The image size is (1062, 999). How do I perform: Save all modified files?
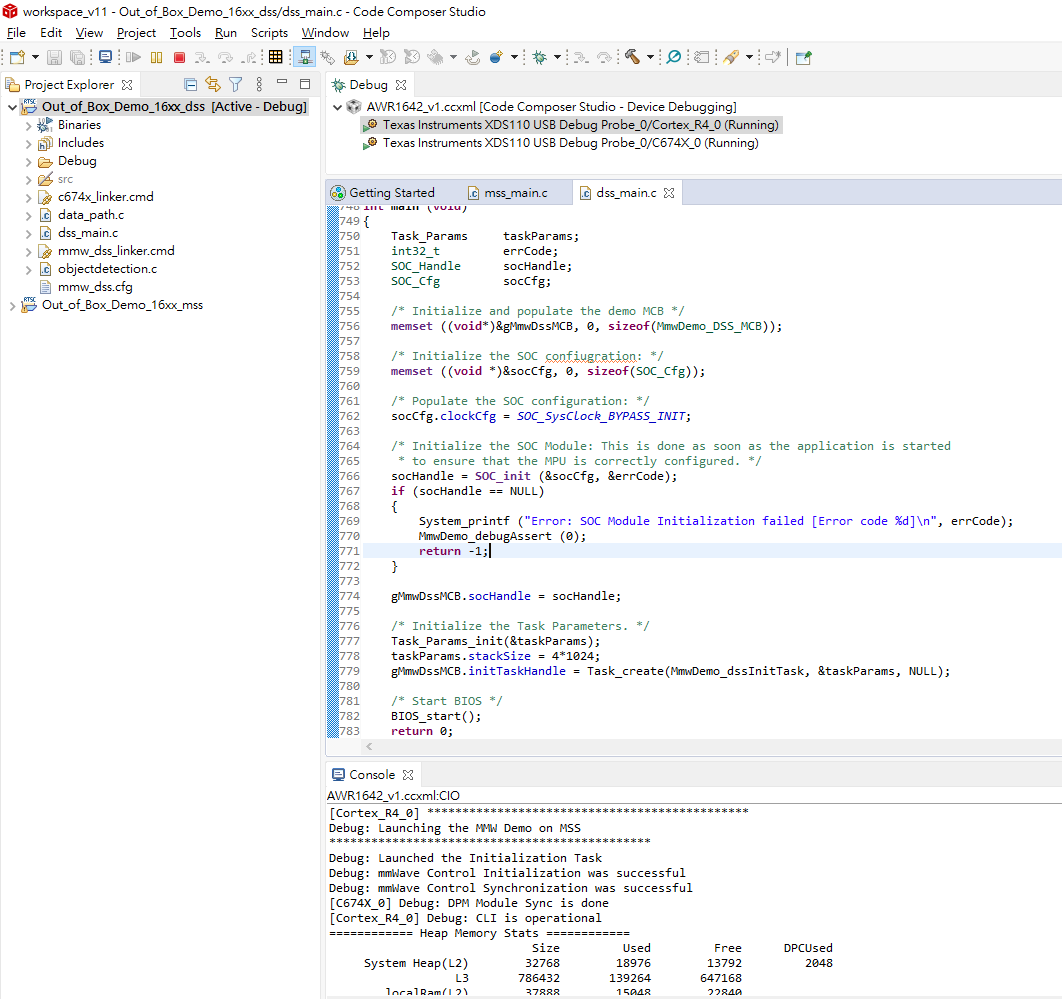tap(78, 57)
